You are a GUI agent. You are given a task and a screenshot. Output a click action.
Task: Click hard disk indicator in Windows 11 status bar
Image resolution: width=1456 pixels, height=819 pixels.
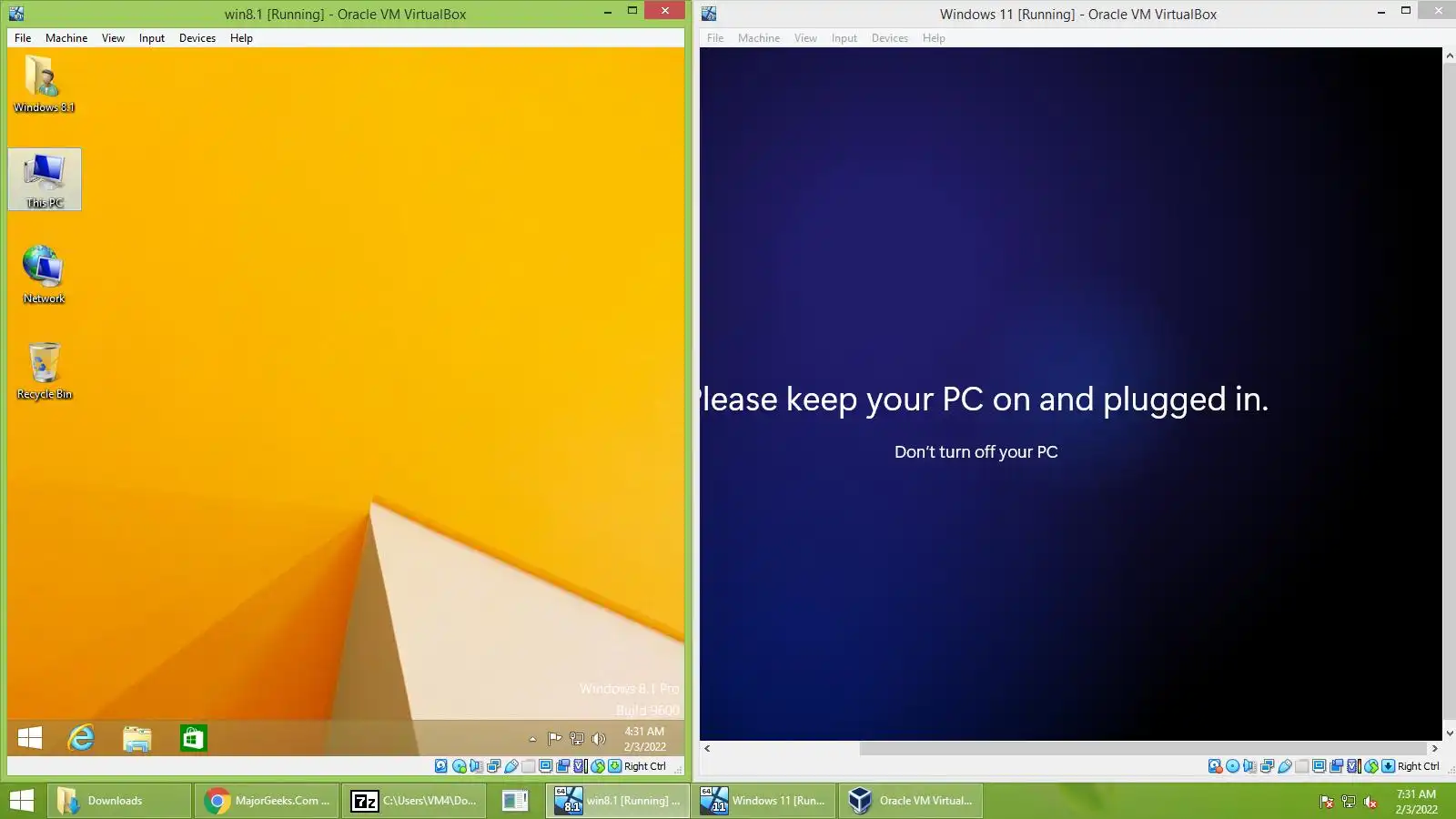tap(1215, 766)
